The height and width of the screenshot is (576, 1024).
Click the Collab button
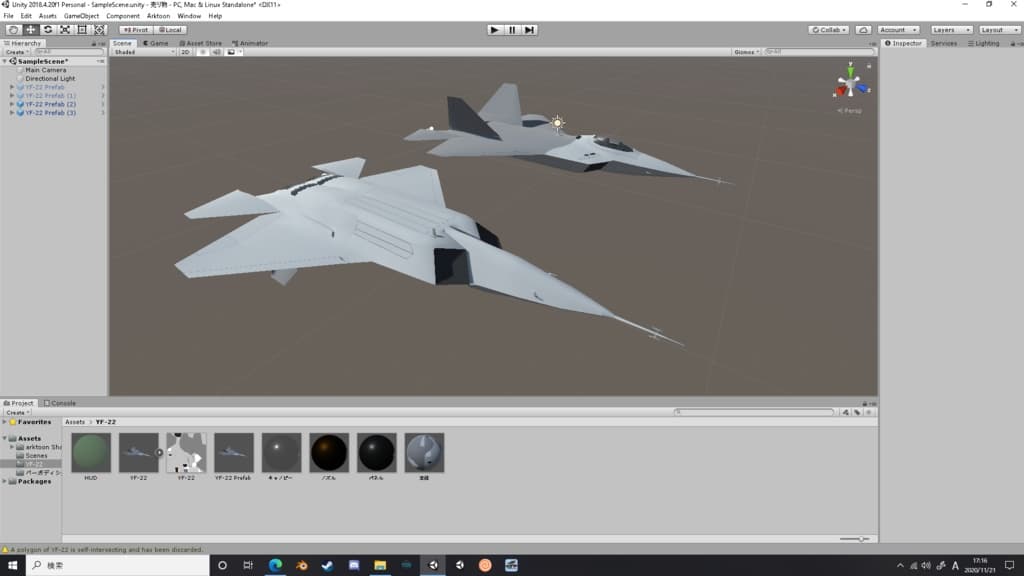coord(828,30)
